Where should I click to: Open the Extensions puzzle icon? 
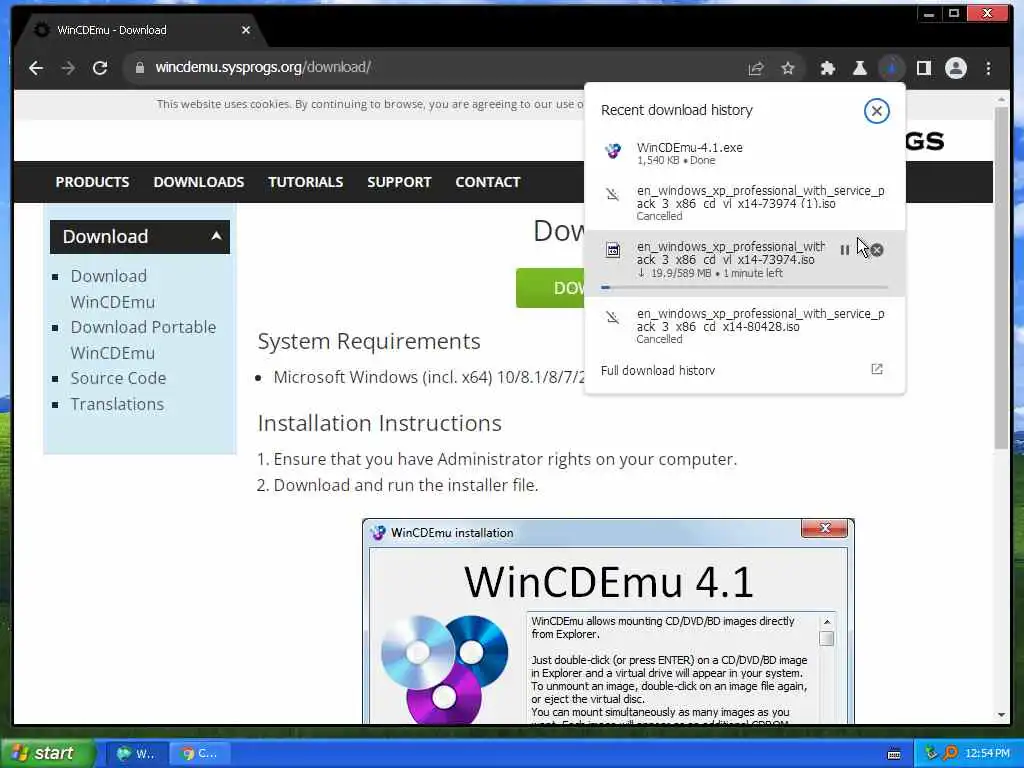pyautogui.click(x=827, y=68)
